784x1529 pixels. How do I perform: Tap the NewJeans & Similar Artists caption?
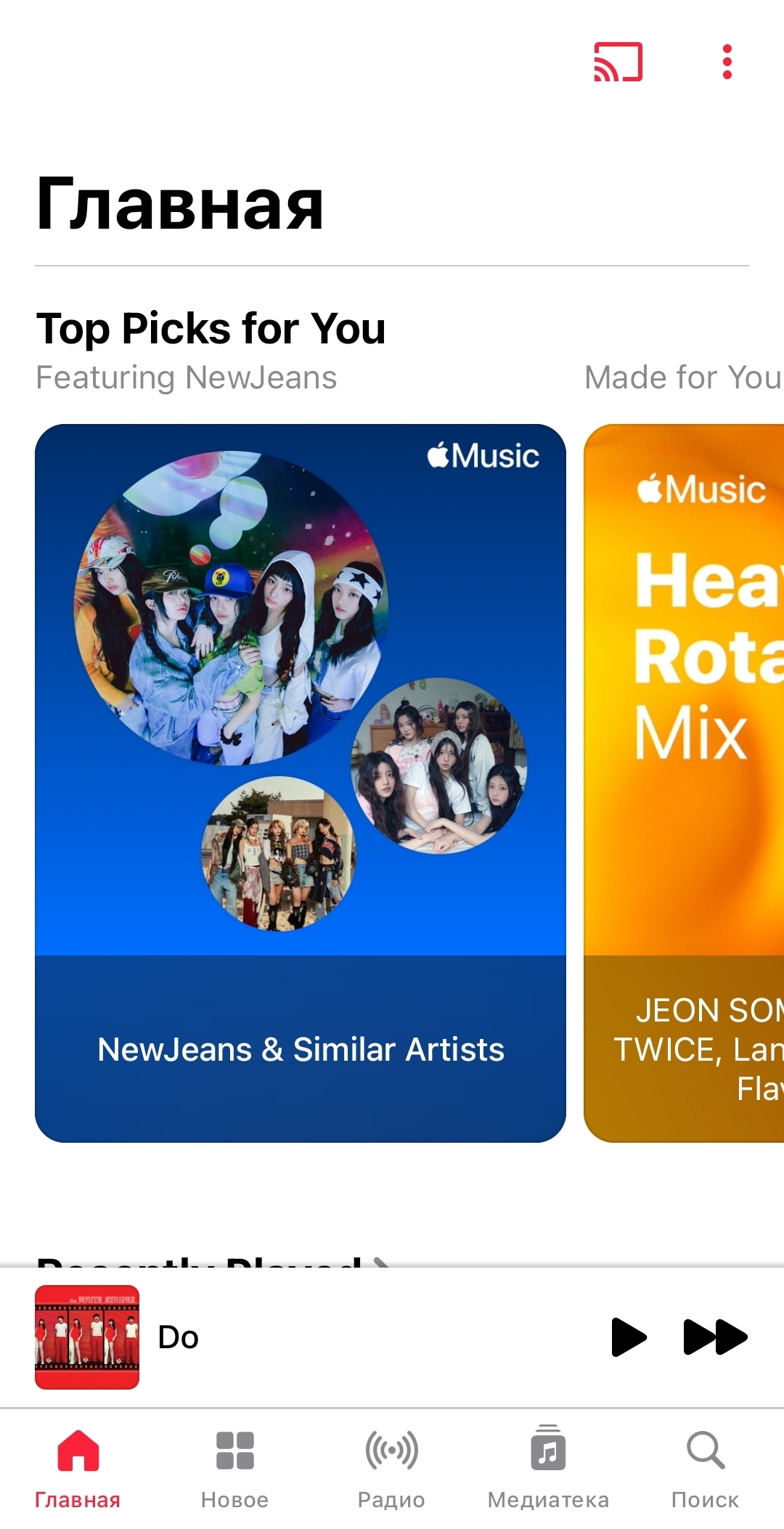click(x=301, y=1049)
